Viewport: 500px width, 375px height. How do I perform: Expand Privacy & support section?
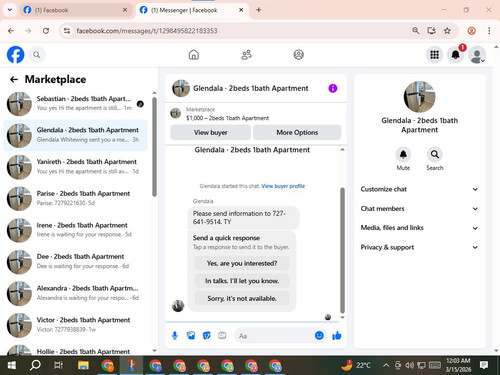click(419, 247)
